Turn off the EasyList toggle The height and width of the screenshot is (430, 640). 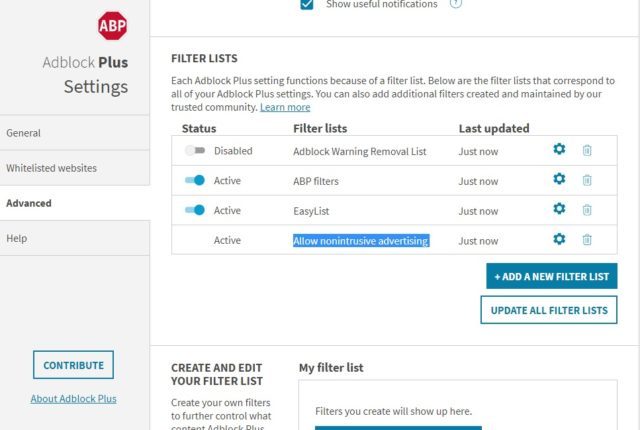(x=195, y=210)
